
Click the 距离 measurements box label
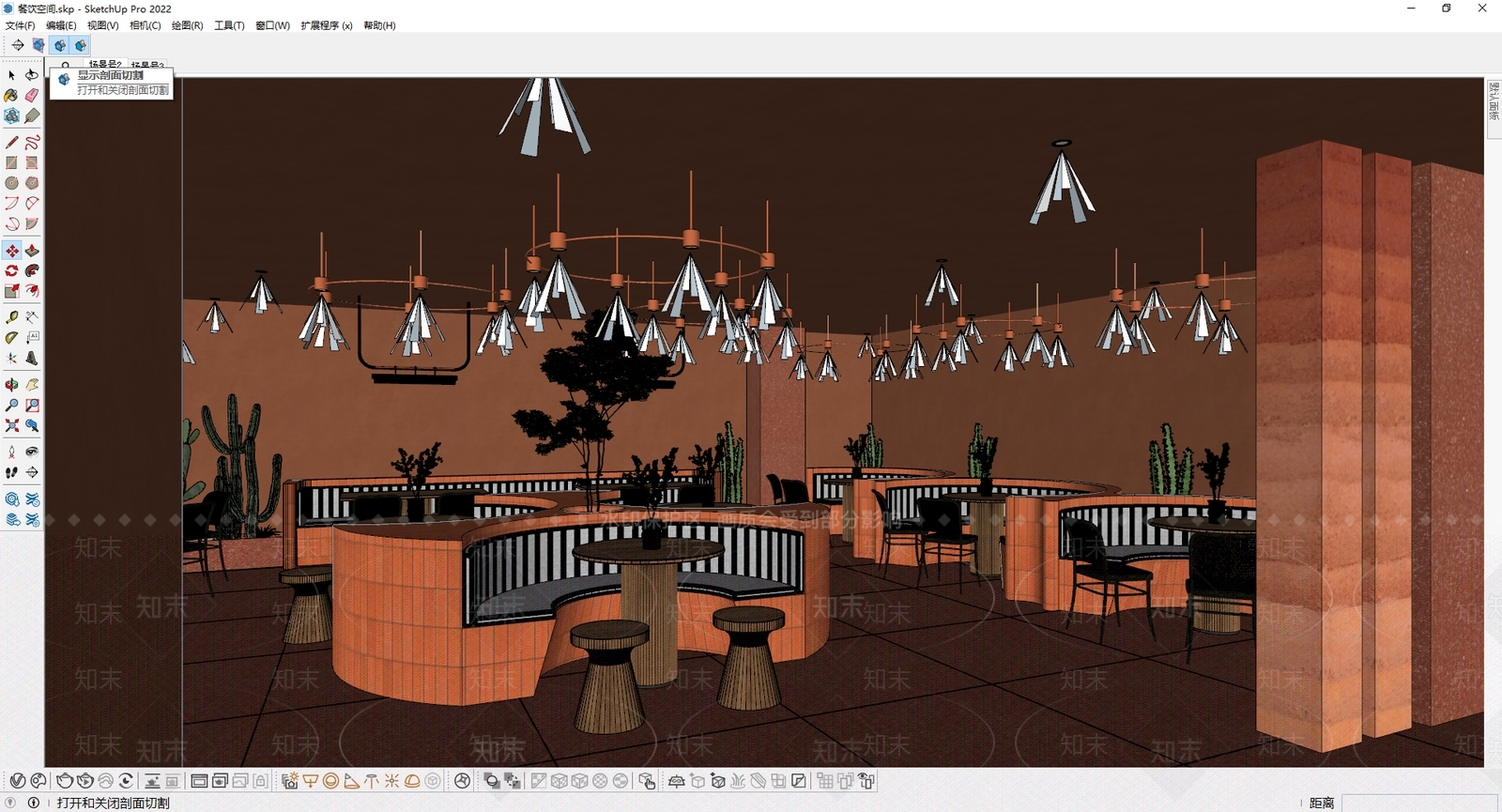tap(1322, 803)
